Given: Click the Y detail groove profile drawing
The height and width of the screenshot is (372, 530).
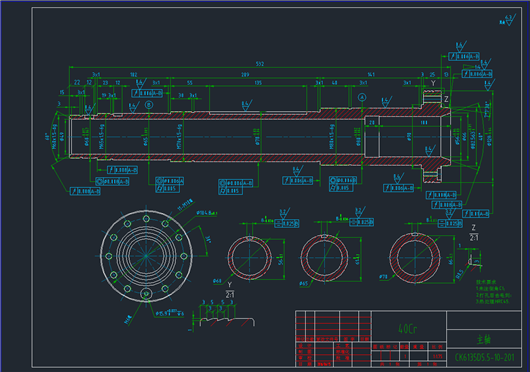Looking at the screenshot, I should [223, 314].
